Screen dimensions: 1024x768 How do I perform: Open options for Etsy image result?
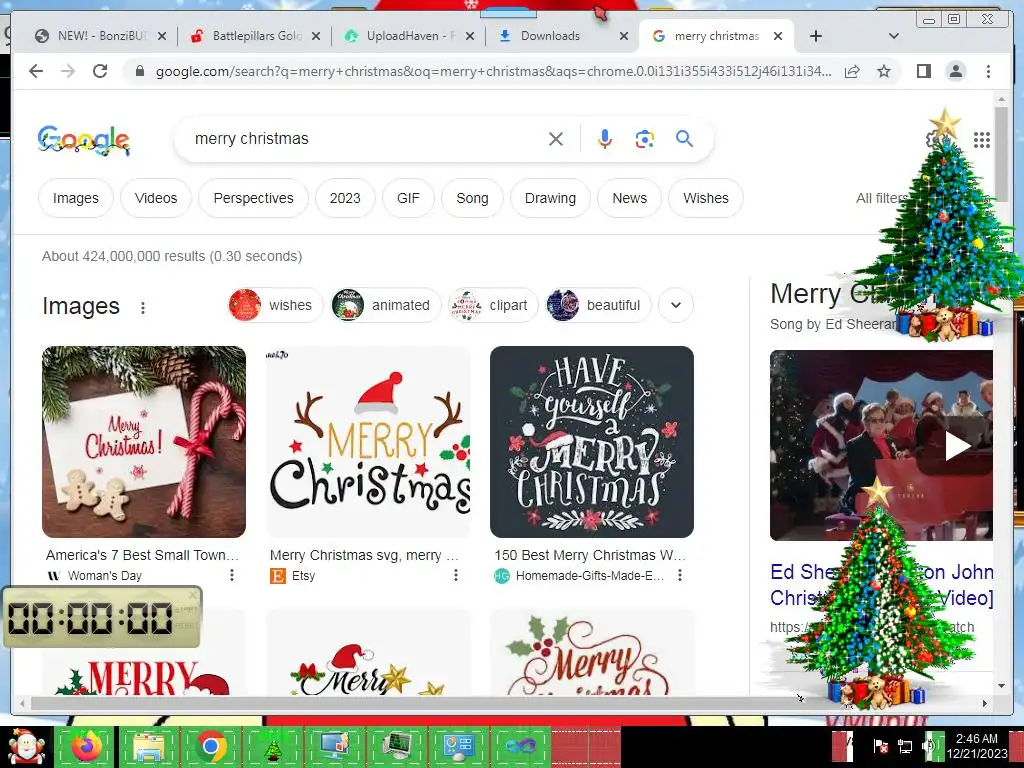(x=456, y=575)
